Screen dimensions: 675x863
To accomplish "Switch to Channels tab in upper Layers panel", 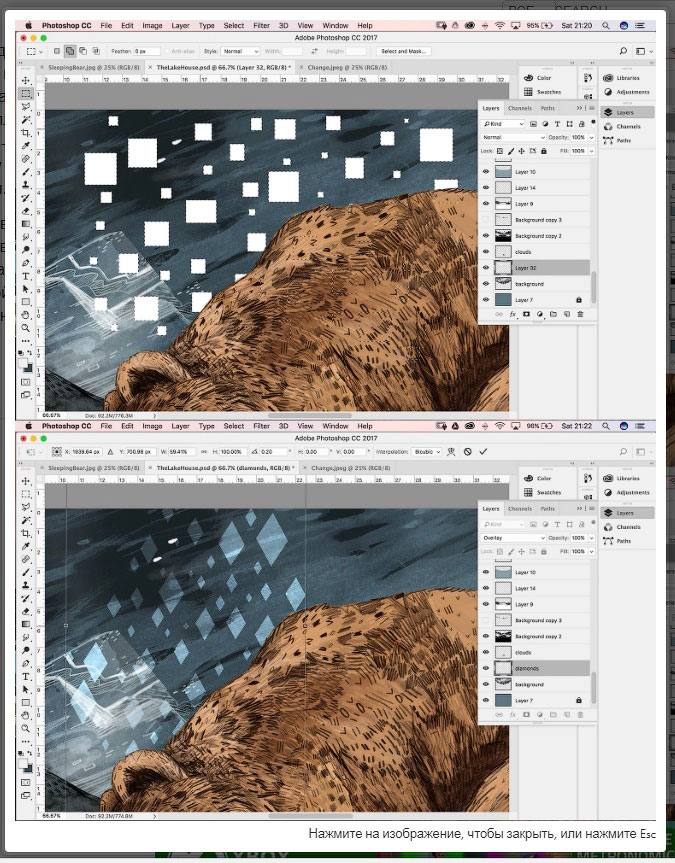I will [520, 108].
